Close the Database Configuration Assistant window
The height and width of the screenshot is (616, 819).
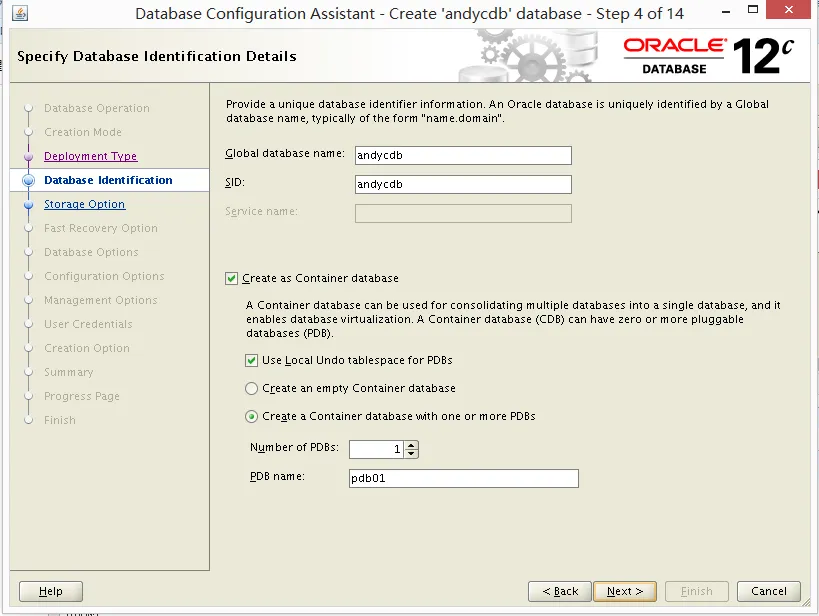point(789,9)
